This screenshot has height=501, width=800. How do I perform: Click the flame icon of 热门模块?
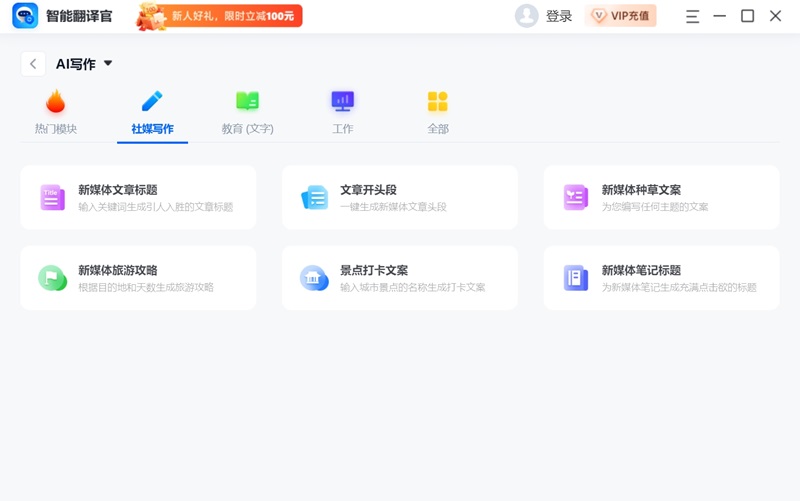(x=56, y=101)
